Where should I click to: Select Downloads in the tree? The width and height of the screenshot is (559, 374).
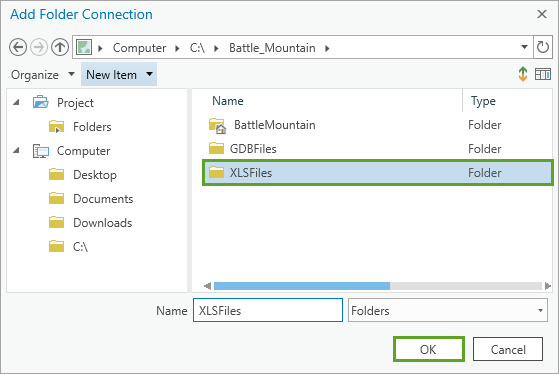coord(102,222)
